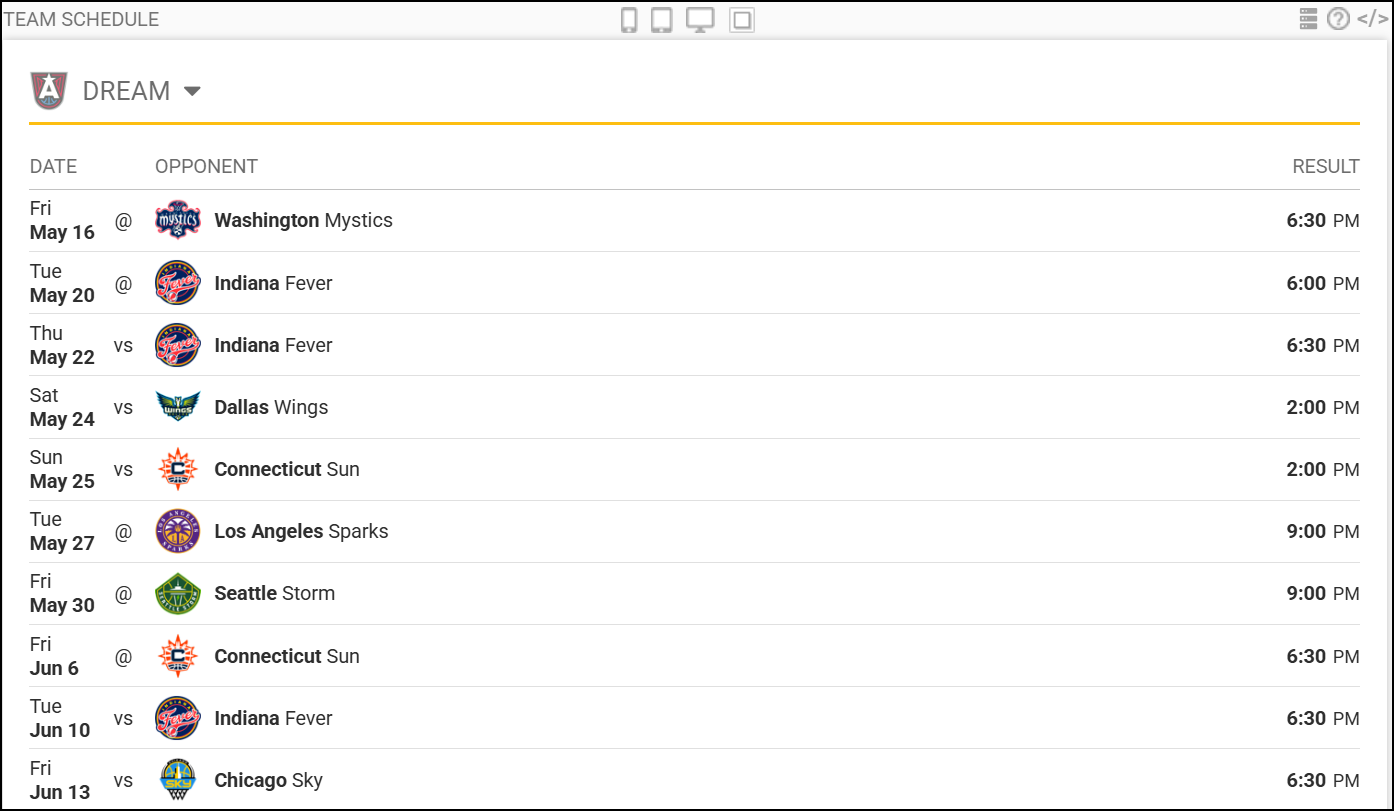Open the embed code icon

pyautogui.click(x=1373, y=19)
